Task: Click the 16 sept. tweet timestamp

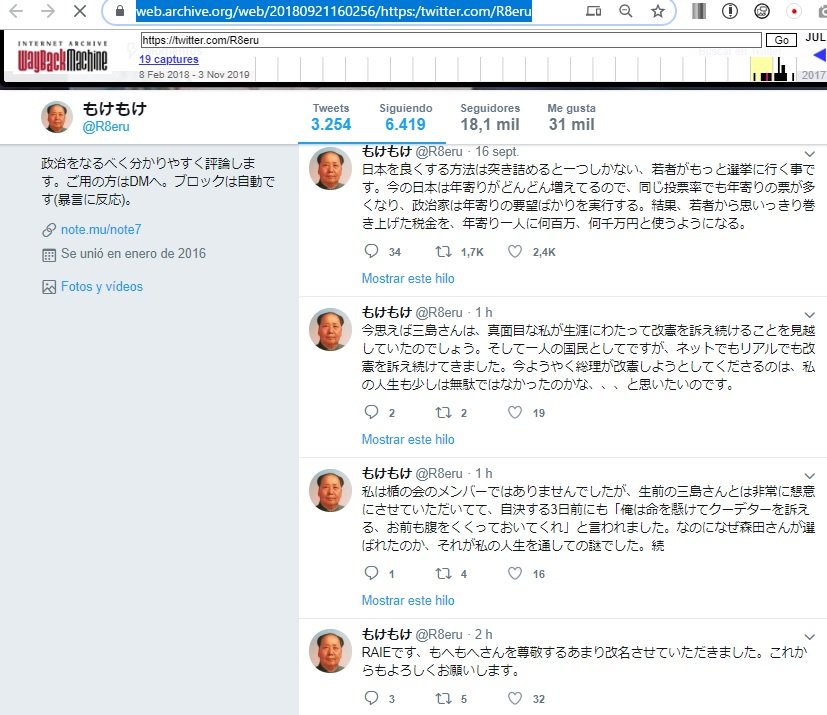Action: pyautogui.click(x=497, y=152)
